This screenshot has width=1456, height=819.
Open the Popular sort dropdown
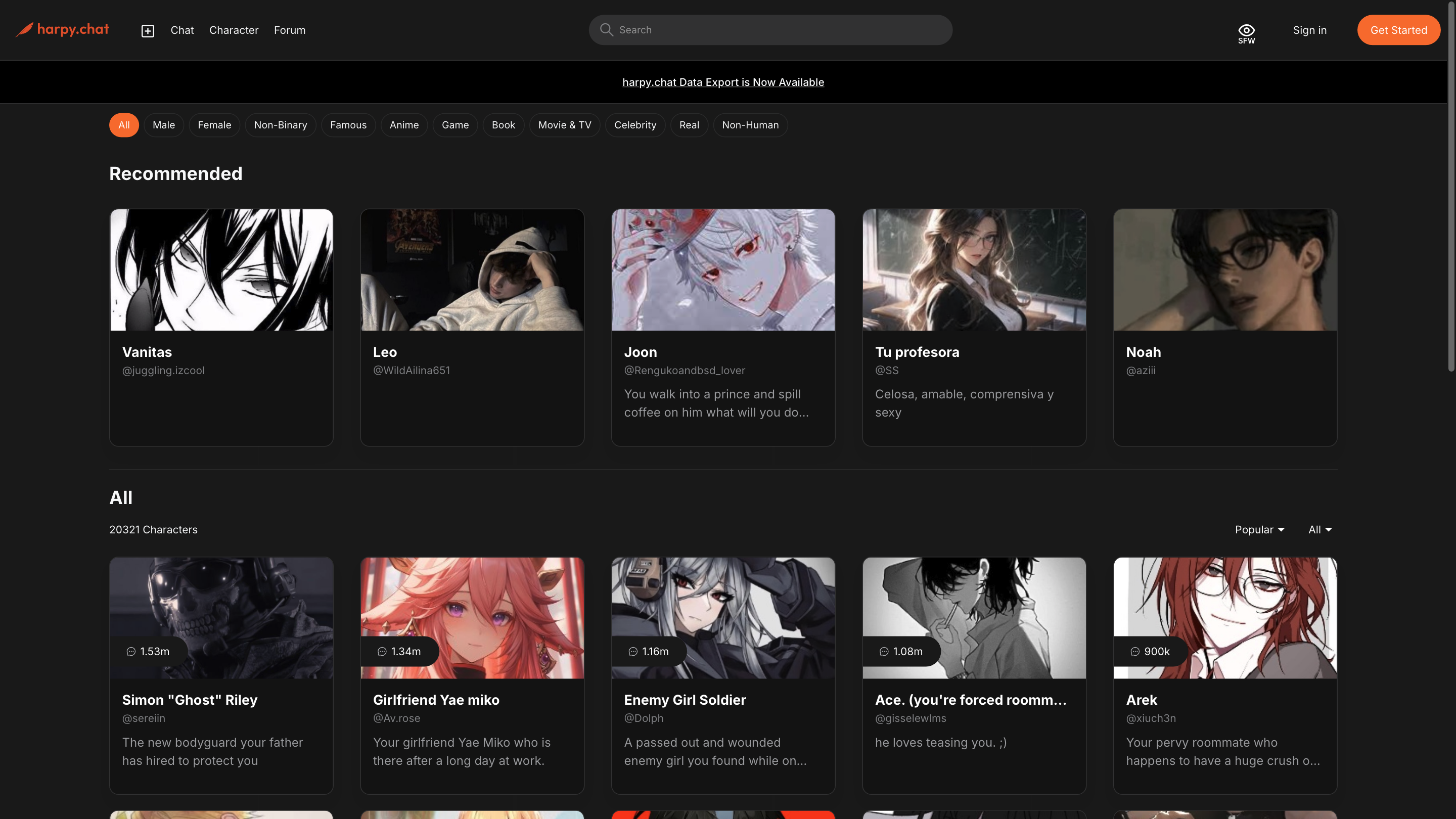click(1260, 530)
